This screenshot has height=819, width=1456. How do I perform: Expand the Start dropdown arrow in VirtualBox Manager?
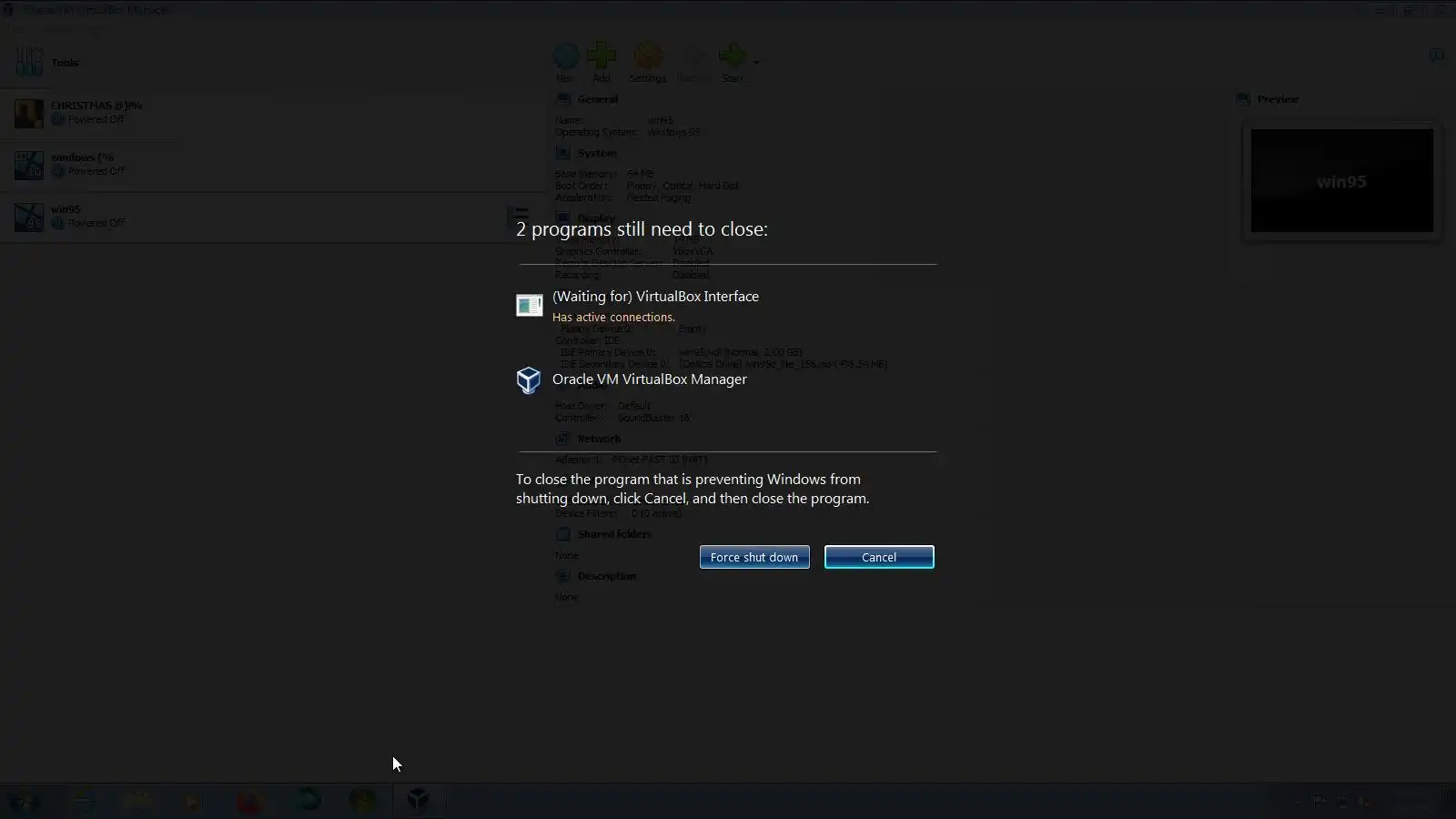coord(756,62)
